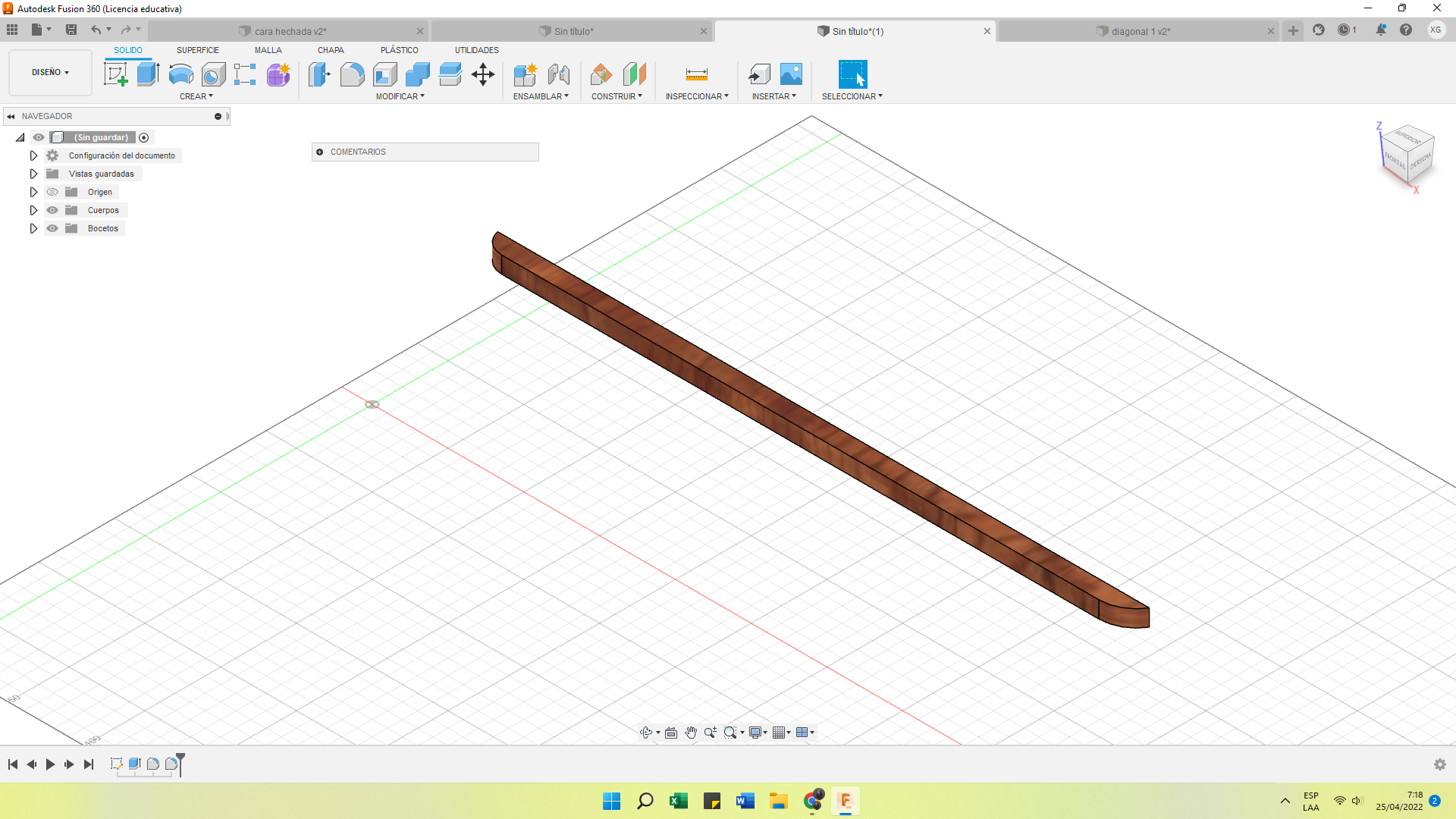This screenshot has height=819, width=1456.
Task: Click the Insert Derive icon
Action: click(758, 74)
